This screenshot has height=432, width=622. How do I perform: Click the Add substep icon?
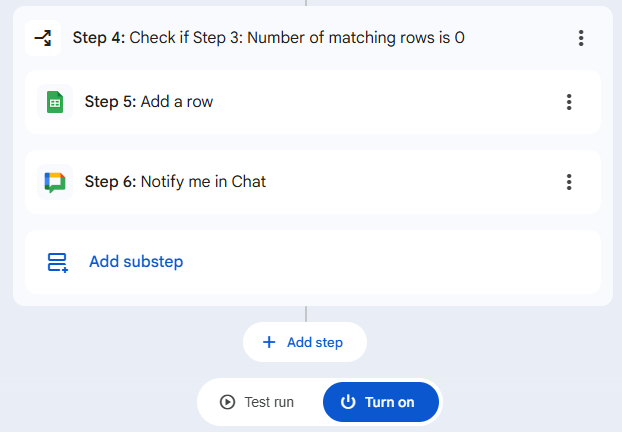(x=57, y=262)
